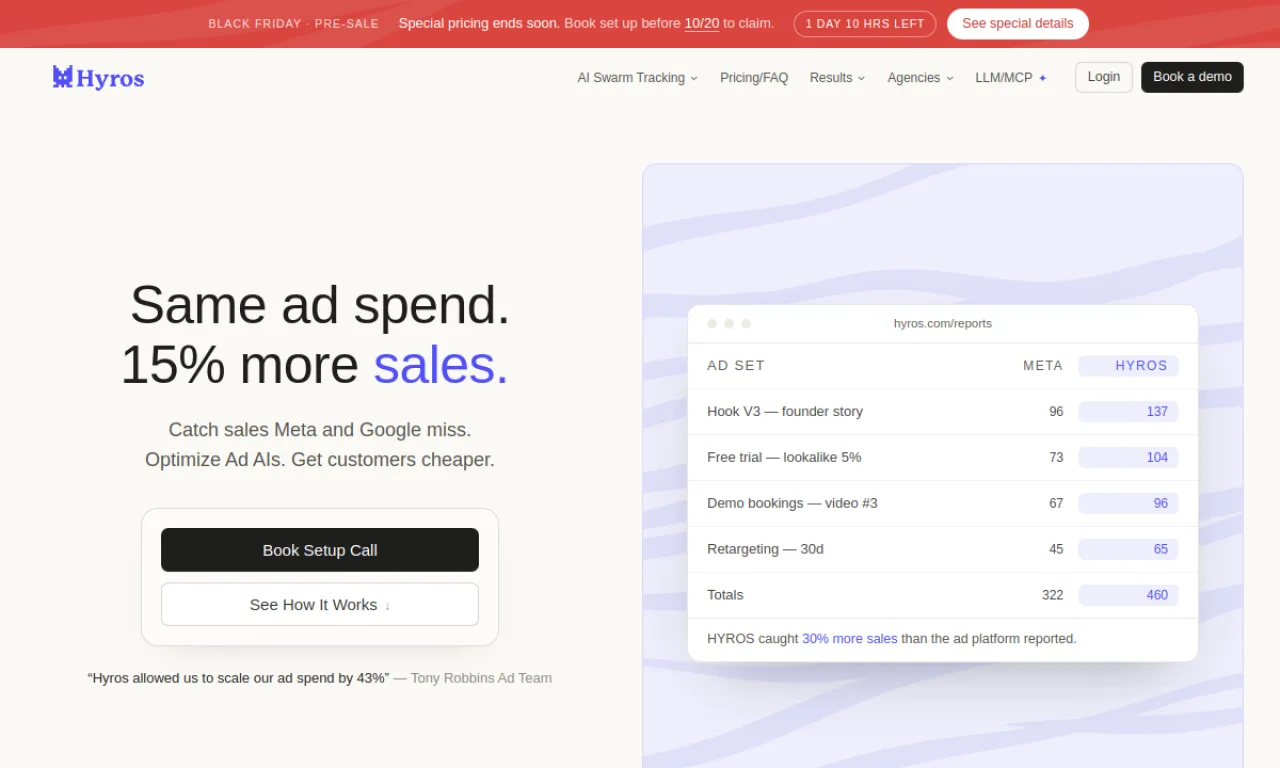Select the Hook V3 — founder story row

pos(943,411)
